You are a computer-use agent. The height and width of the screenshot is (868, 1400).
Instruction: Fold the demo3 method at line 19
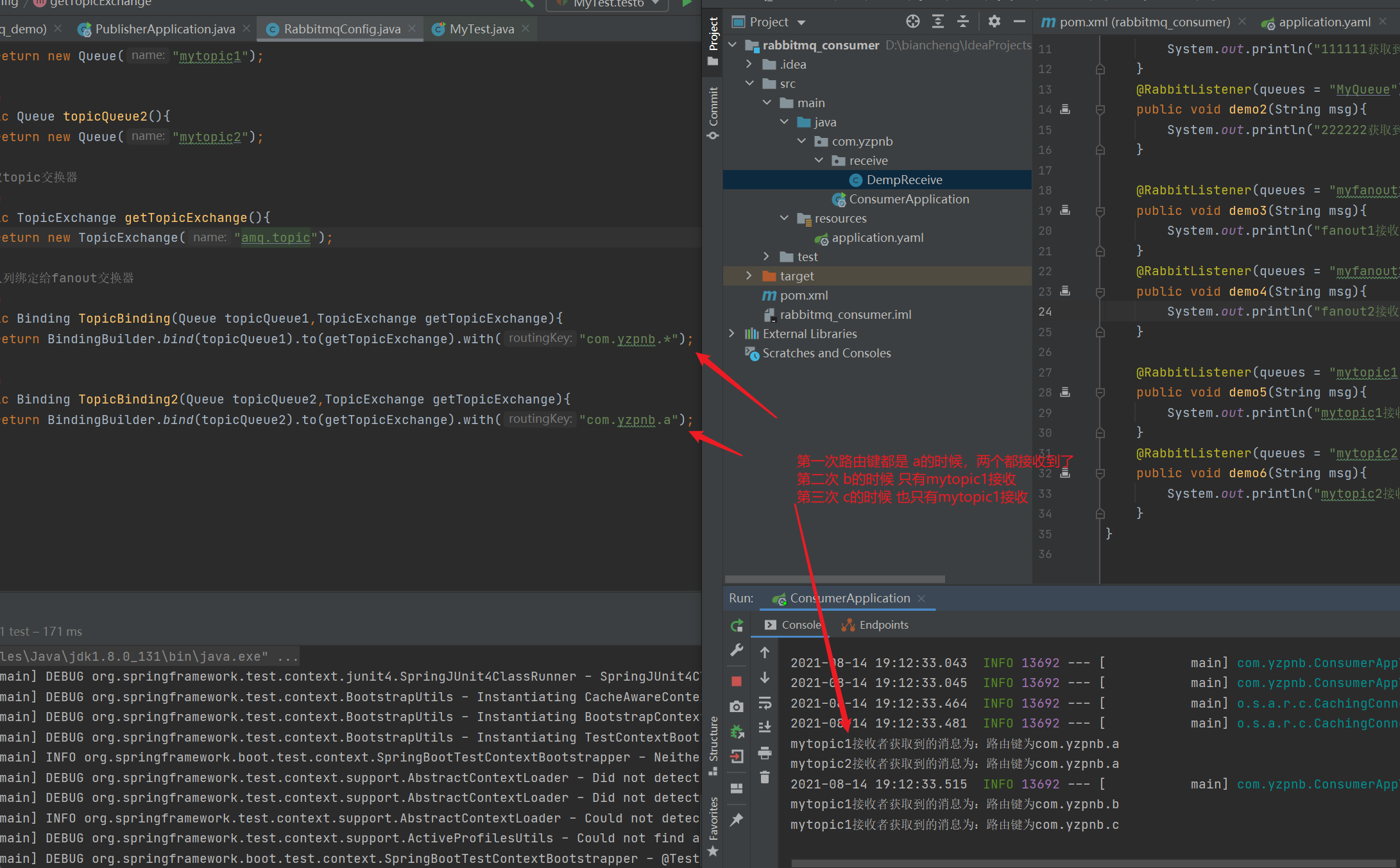pyautogui.click(x=1100, y=210)
